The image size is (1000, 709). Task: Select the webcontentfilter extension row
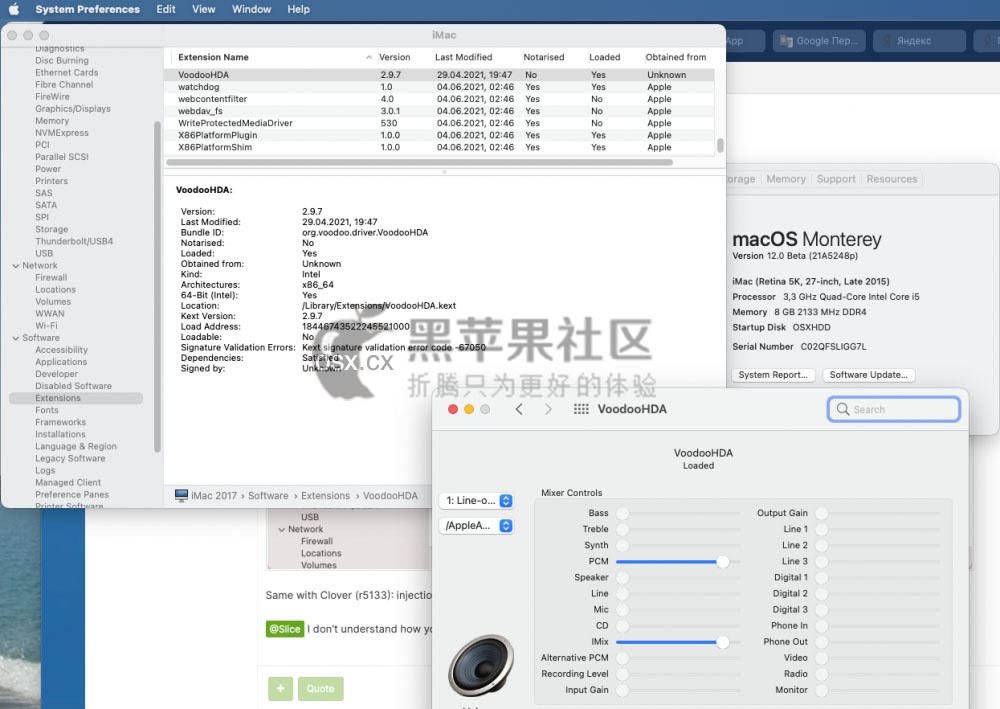440,99
